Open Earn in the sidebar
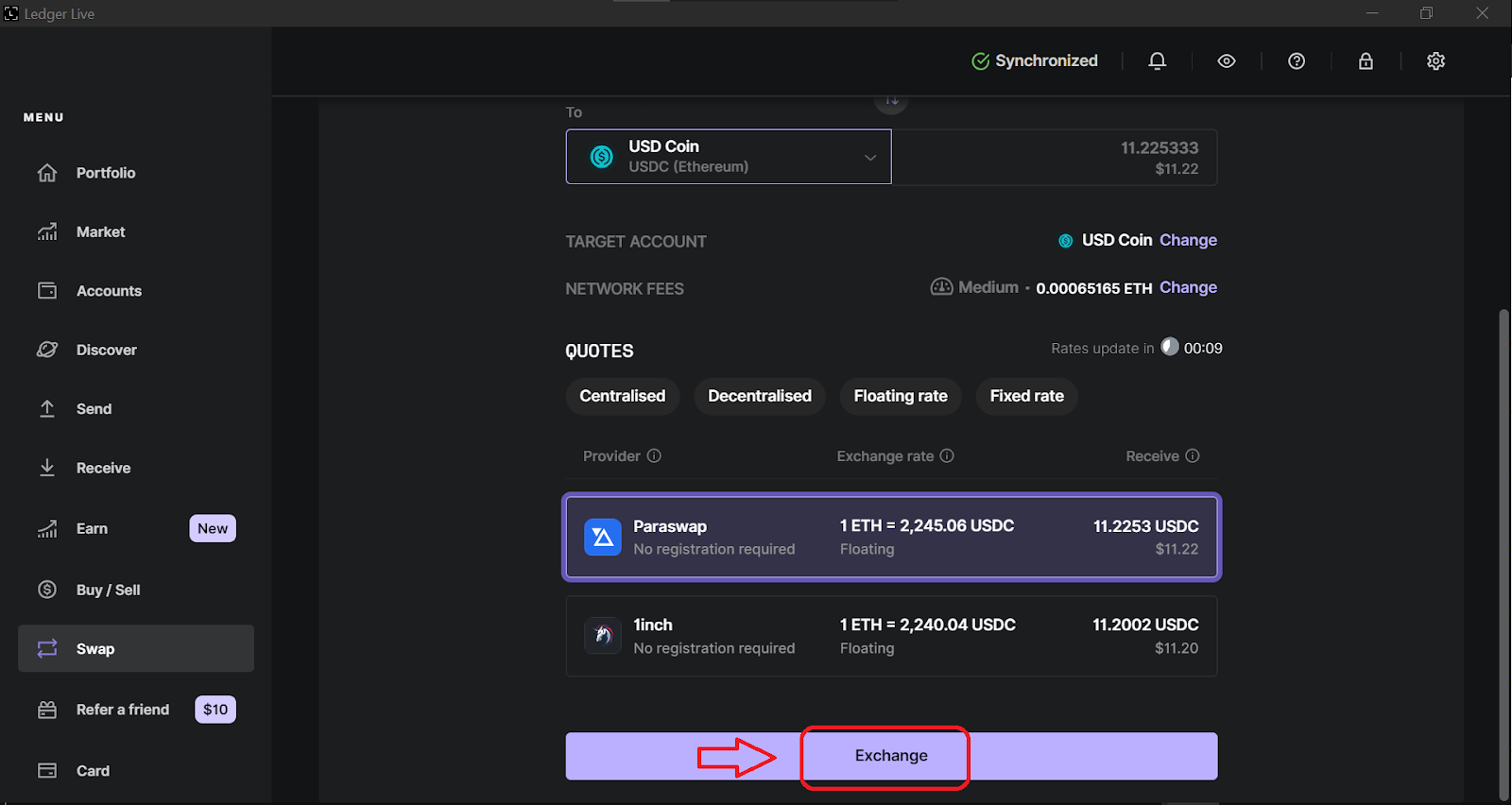This screenshot has height=805, width=1512. [x=136, y=528]
